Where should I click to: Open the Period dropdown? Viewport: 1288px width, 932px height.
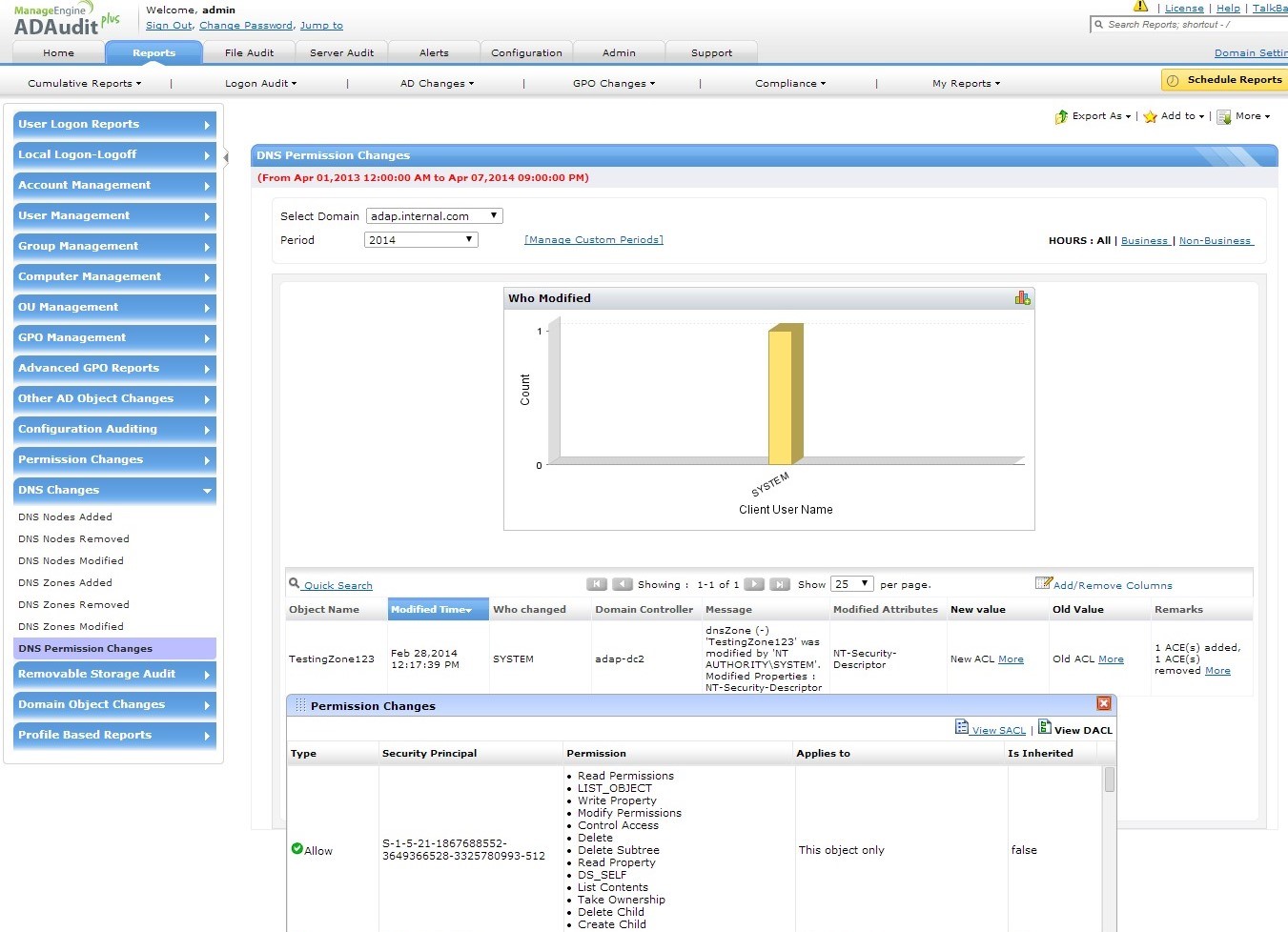coord(420,240)
